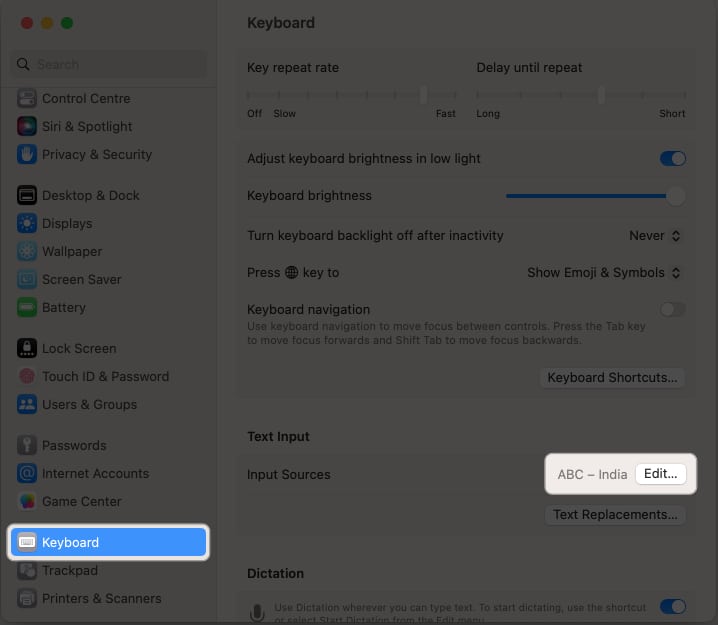Click the Dictation section heading
This screenshot has height=625, width=718.
[x=275, y=574]
